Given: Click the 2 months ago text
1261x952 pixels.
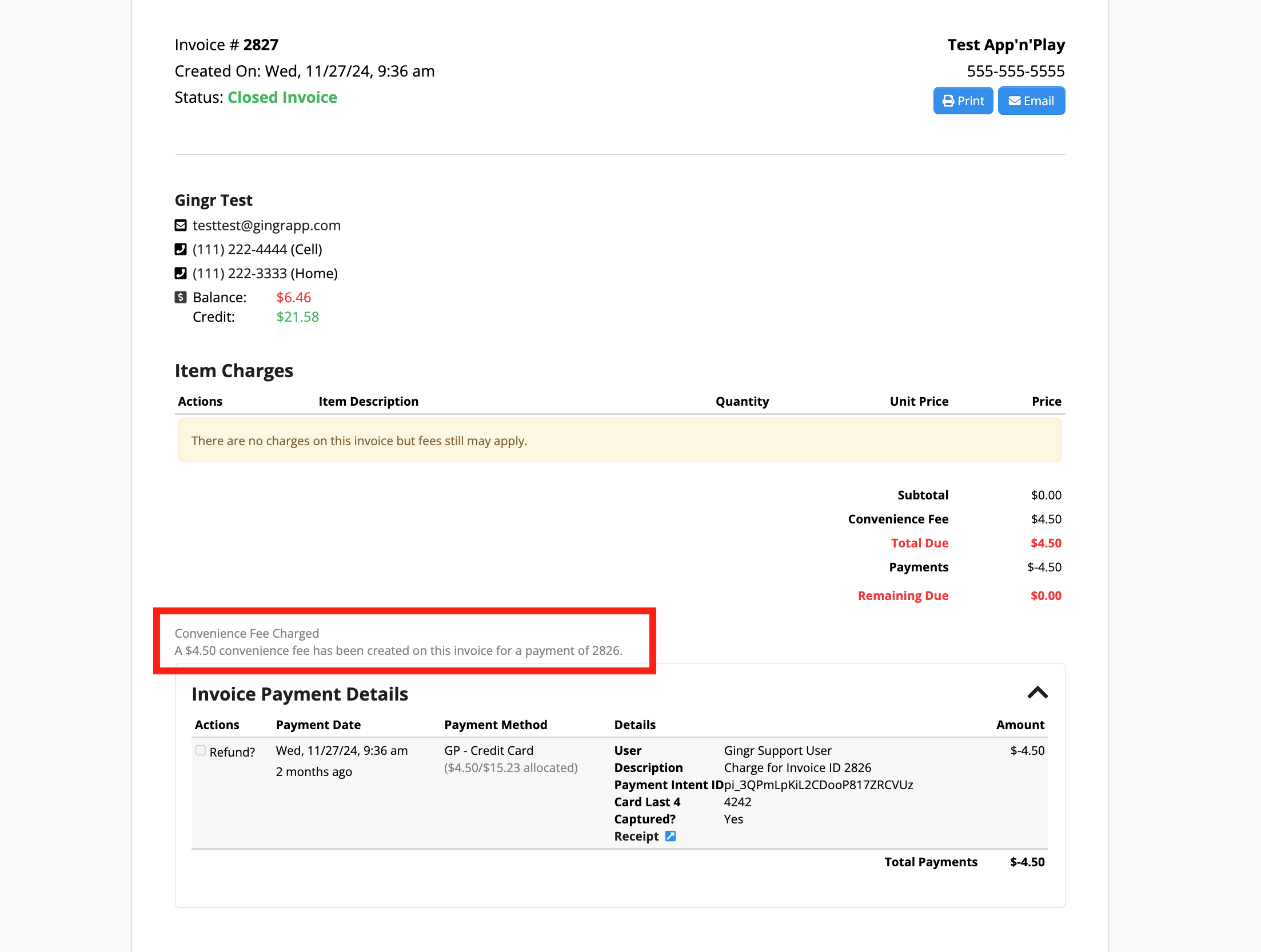Looking at the screenshot, I should click(x=314, y=771).
